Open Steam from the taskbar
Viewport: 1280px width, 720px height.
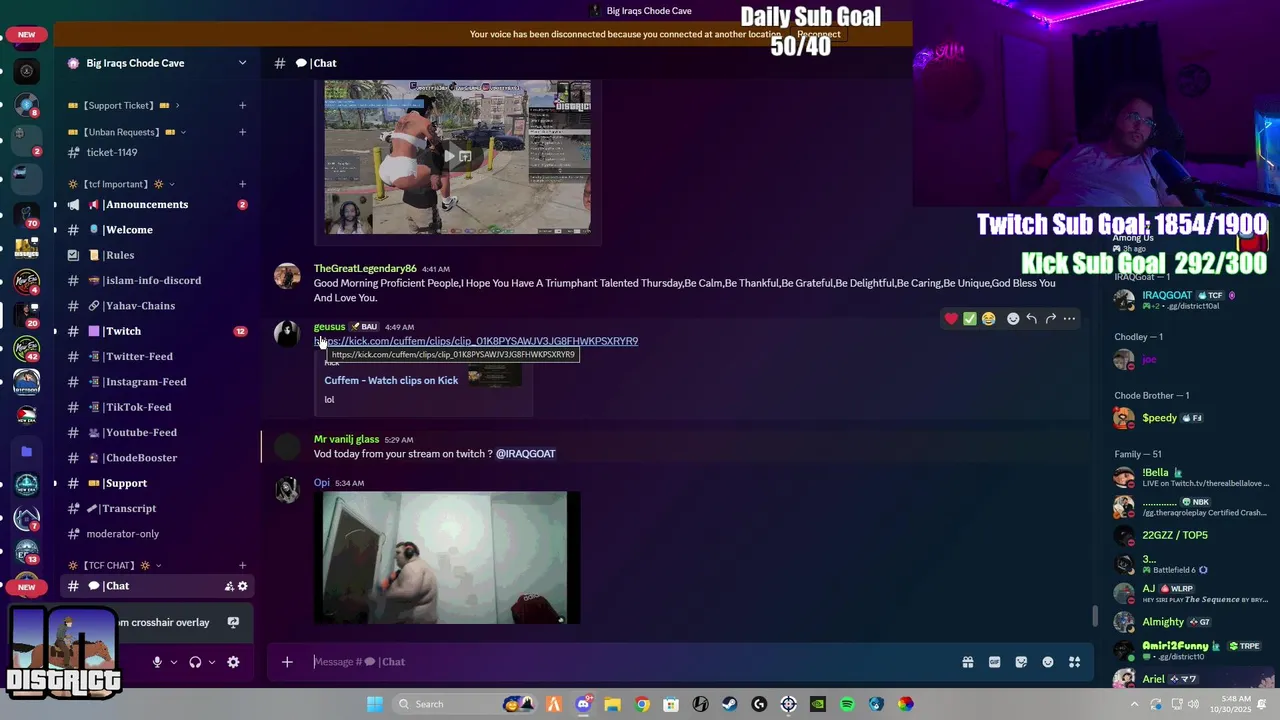point(730,704)
